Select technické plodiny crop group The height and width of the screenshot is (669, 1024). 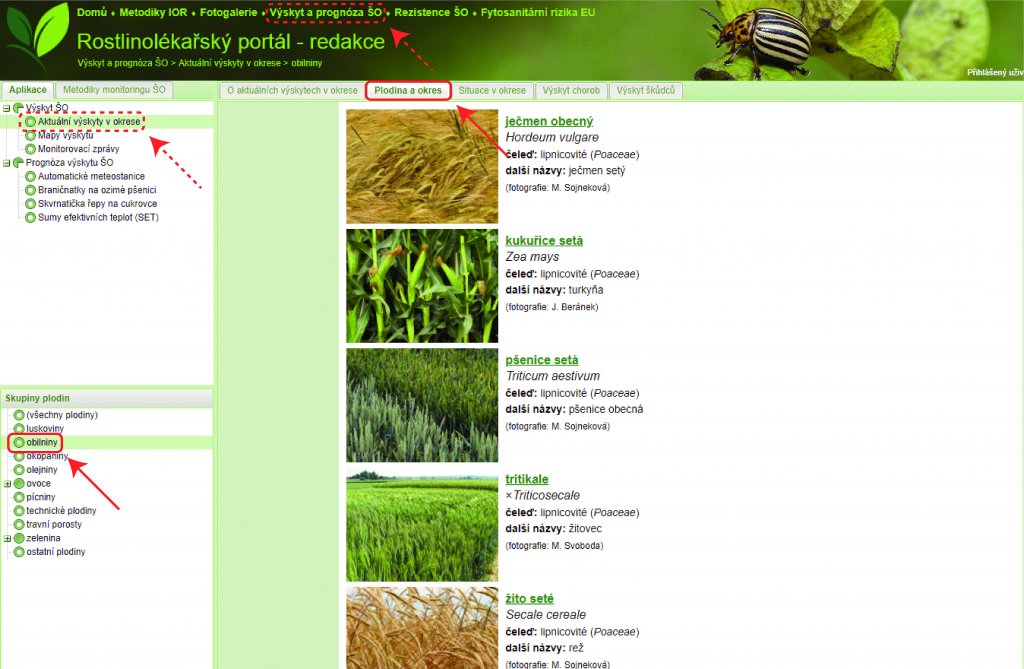[x=61, y=511]
